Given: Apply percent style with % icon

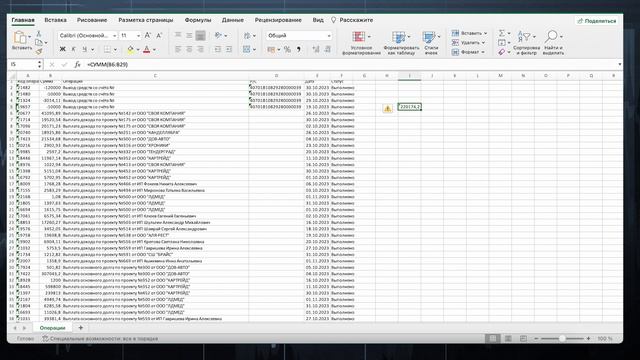Looking at the screenshot, I should pos(287,49).
